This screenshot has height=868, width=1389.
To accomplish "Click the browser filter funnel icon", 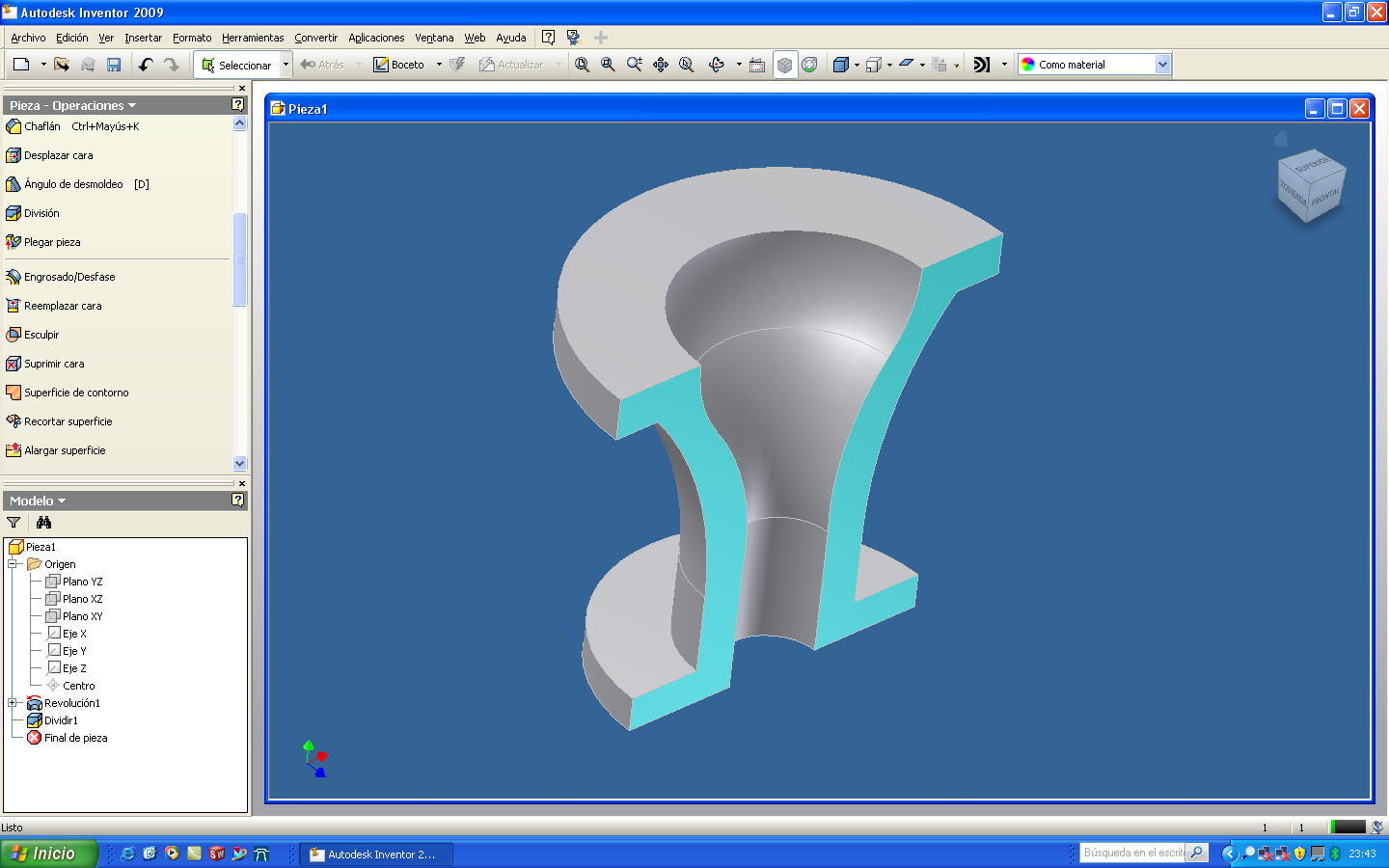I will coord(14,523).
